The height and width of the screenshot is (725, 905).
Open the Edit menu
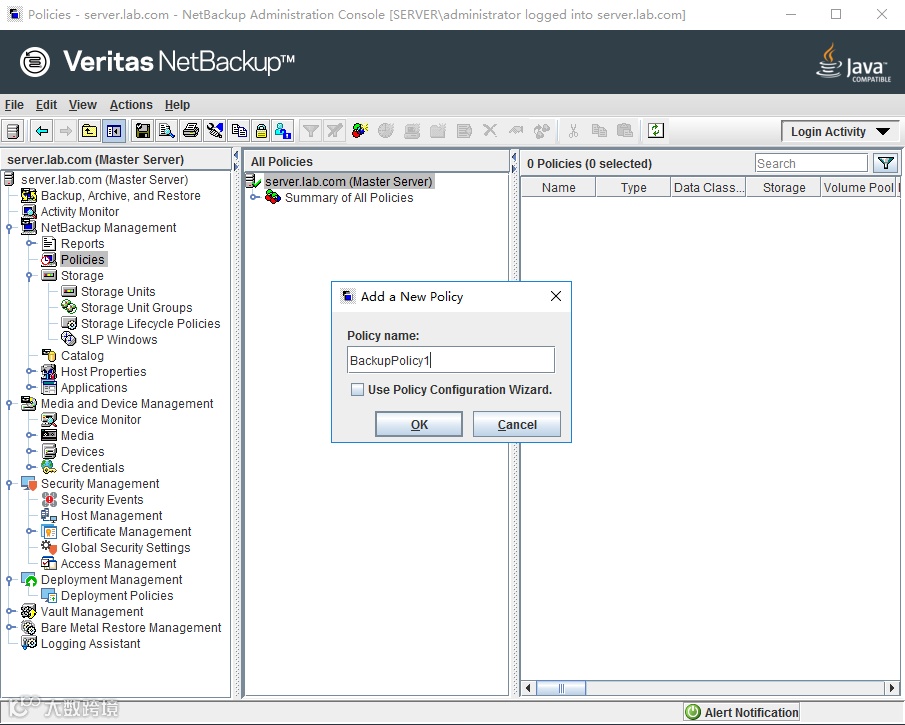(46, 105)
